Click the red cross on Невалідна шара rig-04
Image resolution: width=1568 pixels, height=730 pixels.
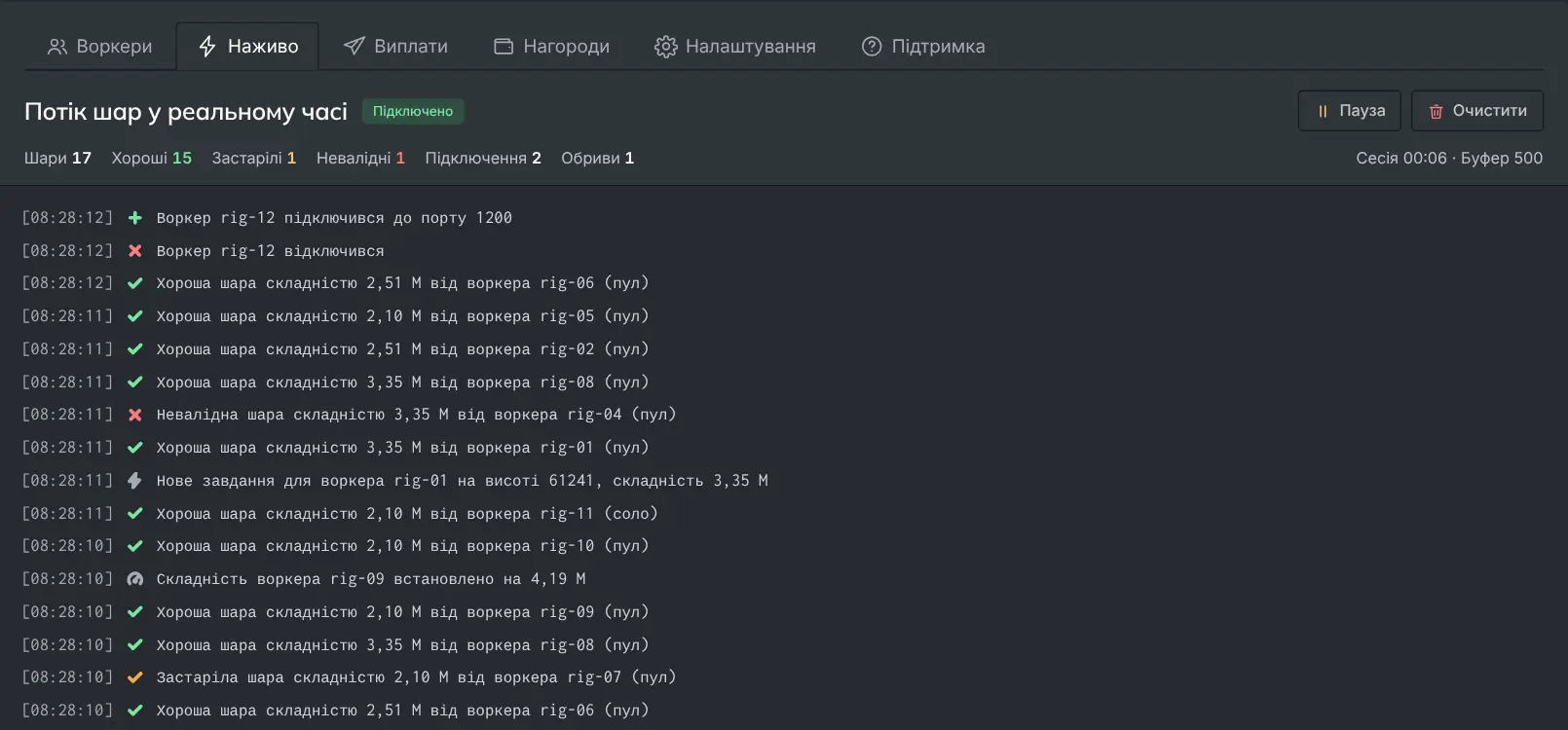coord(135,415)
